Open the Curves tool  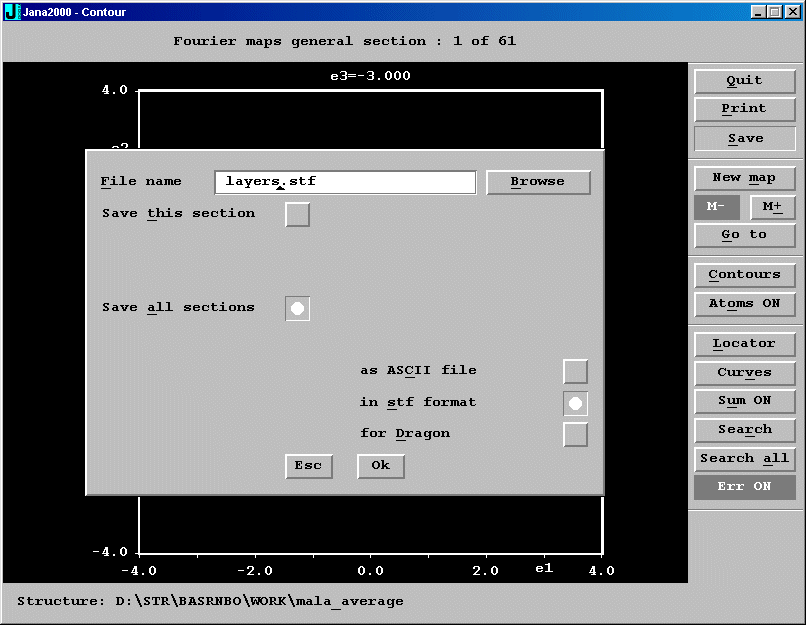(744, 373)
